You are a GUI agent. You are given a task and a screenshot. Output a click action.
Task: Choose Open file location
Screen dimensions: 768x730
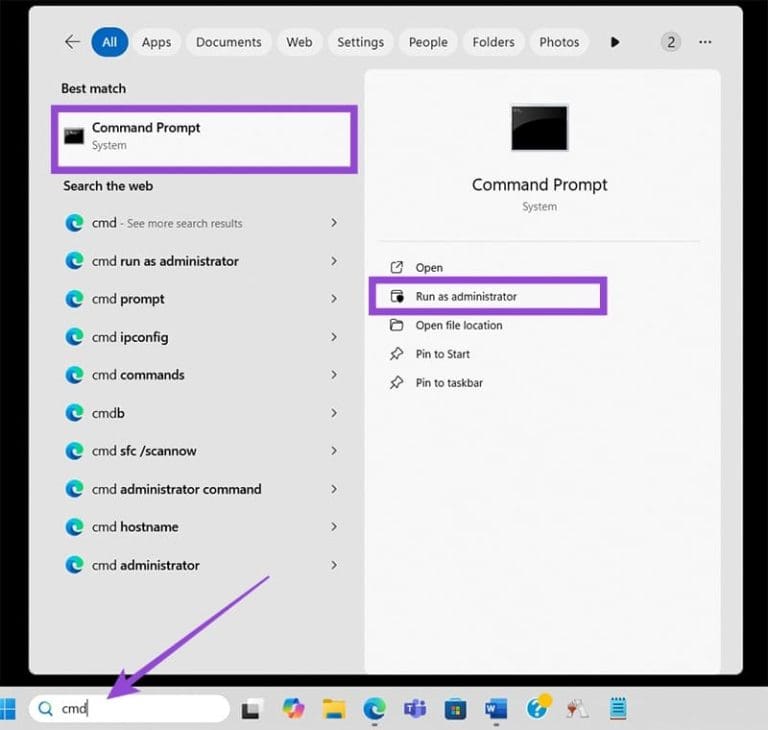tap(458, 325)
